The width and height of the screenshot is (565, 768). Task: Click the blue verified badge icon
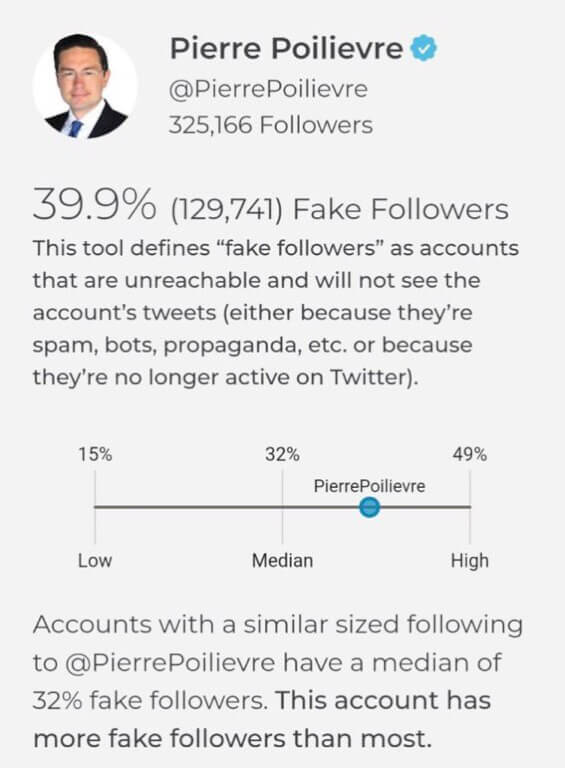click(424, 48)
